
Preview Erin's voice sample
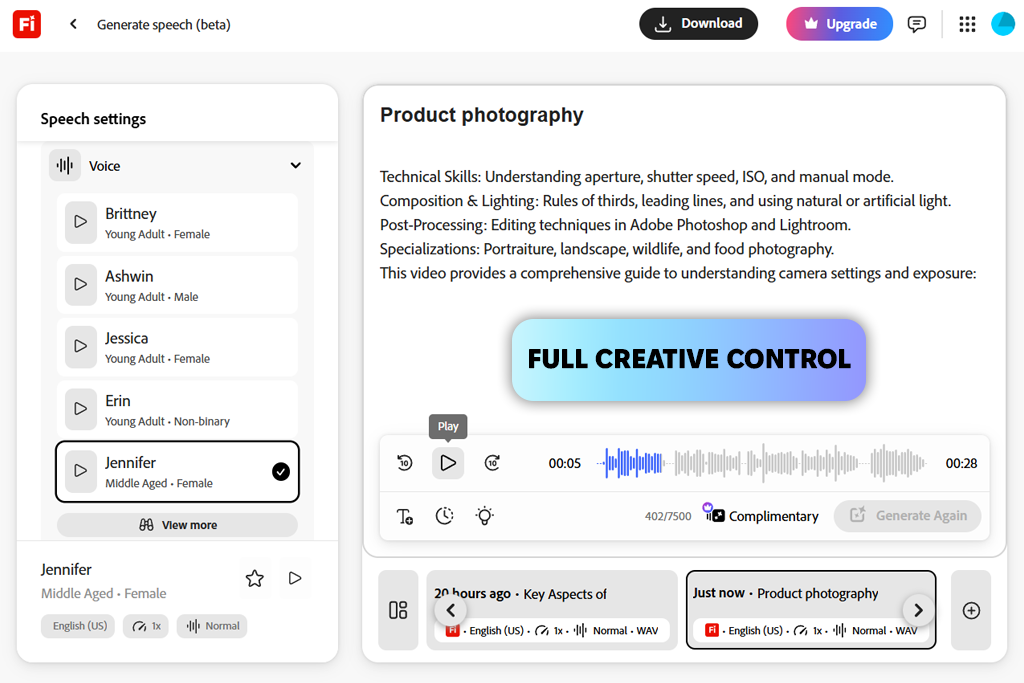tap(80, 409)
